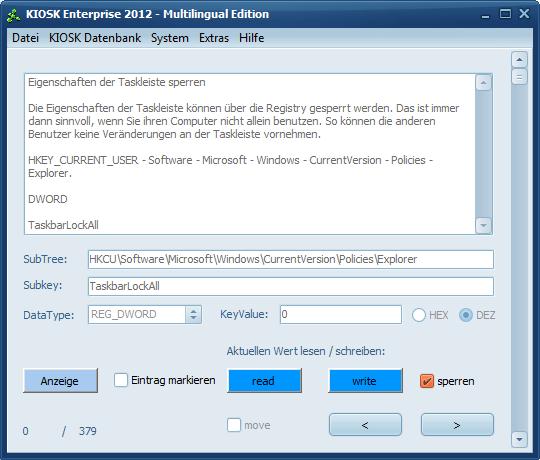Click the description box scroll-up arrow
Screen dimensions: 540x460
(484, 83)
